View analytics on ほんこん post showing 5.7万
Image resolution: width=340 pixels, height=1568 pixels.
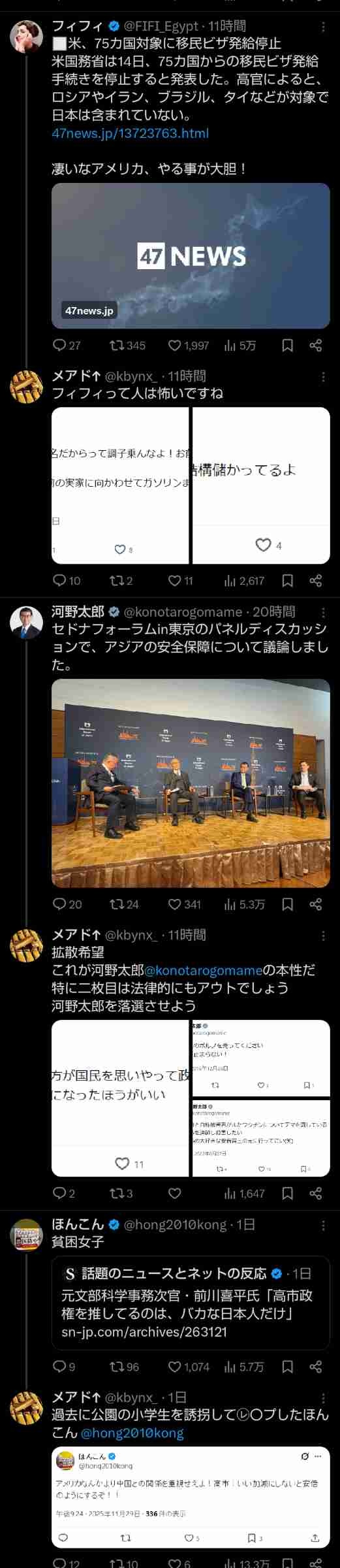pyautogui.click(x=243, y=1366)
